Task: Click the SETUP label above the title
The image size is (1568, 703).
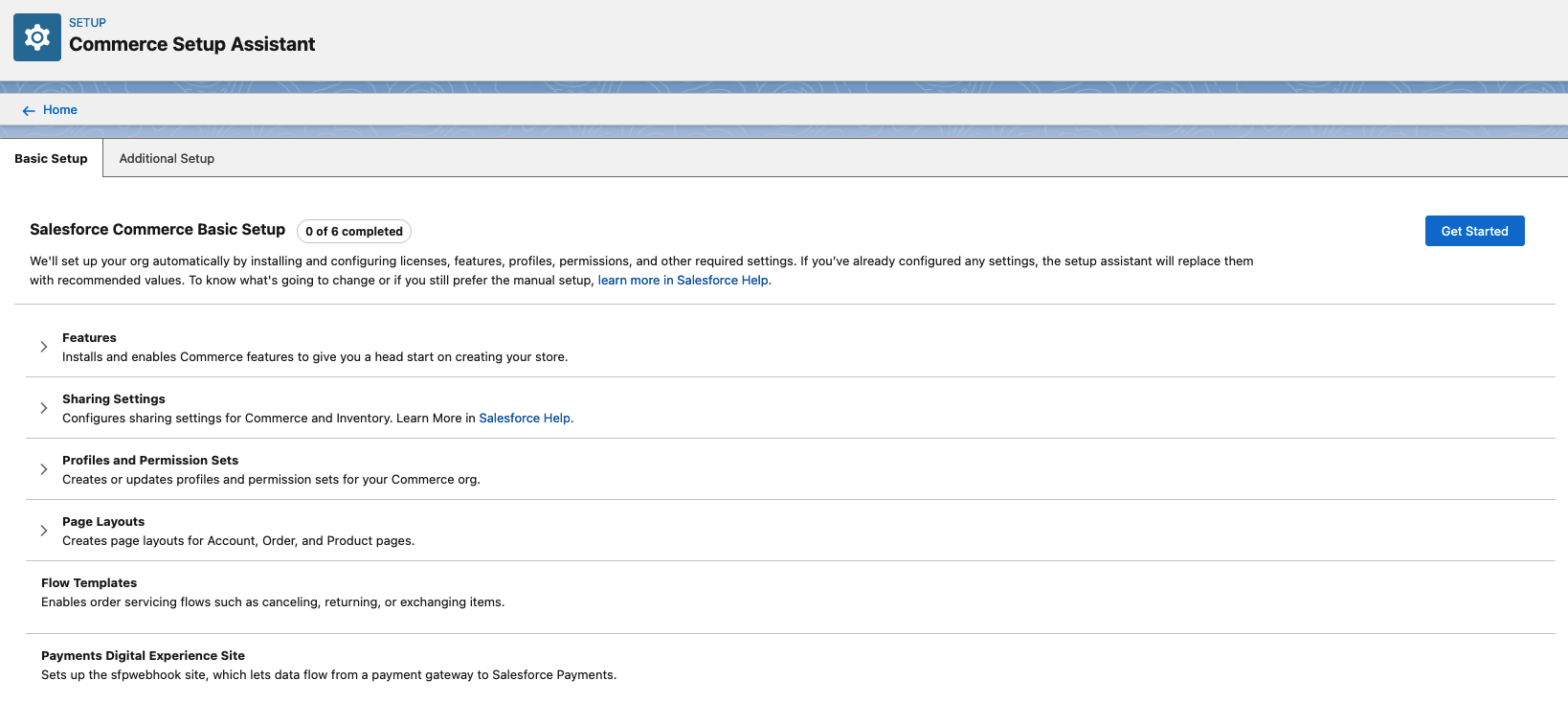Action: pos(87,22)
